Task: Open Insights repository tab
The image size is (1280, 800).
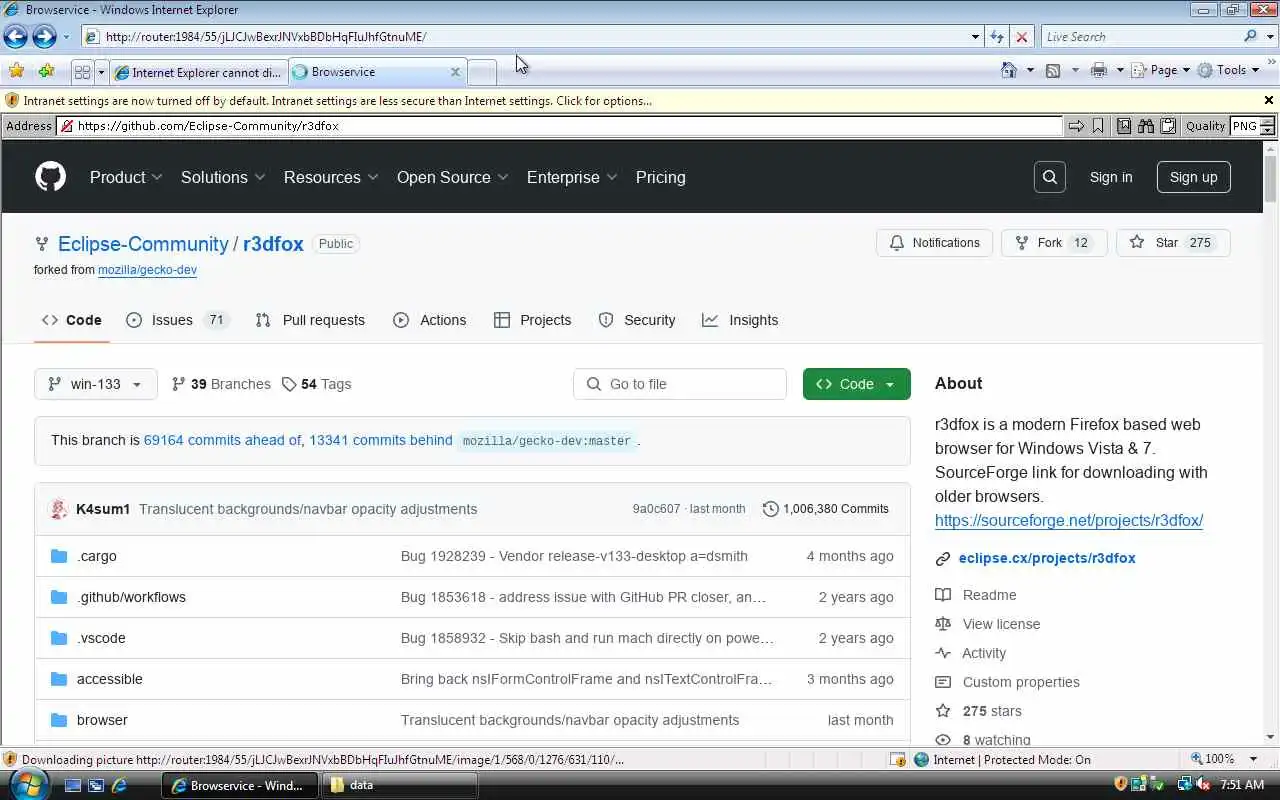Action: tap(740, 320)
